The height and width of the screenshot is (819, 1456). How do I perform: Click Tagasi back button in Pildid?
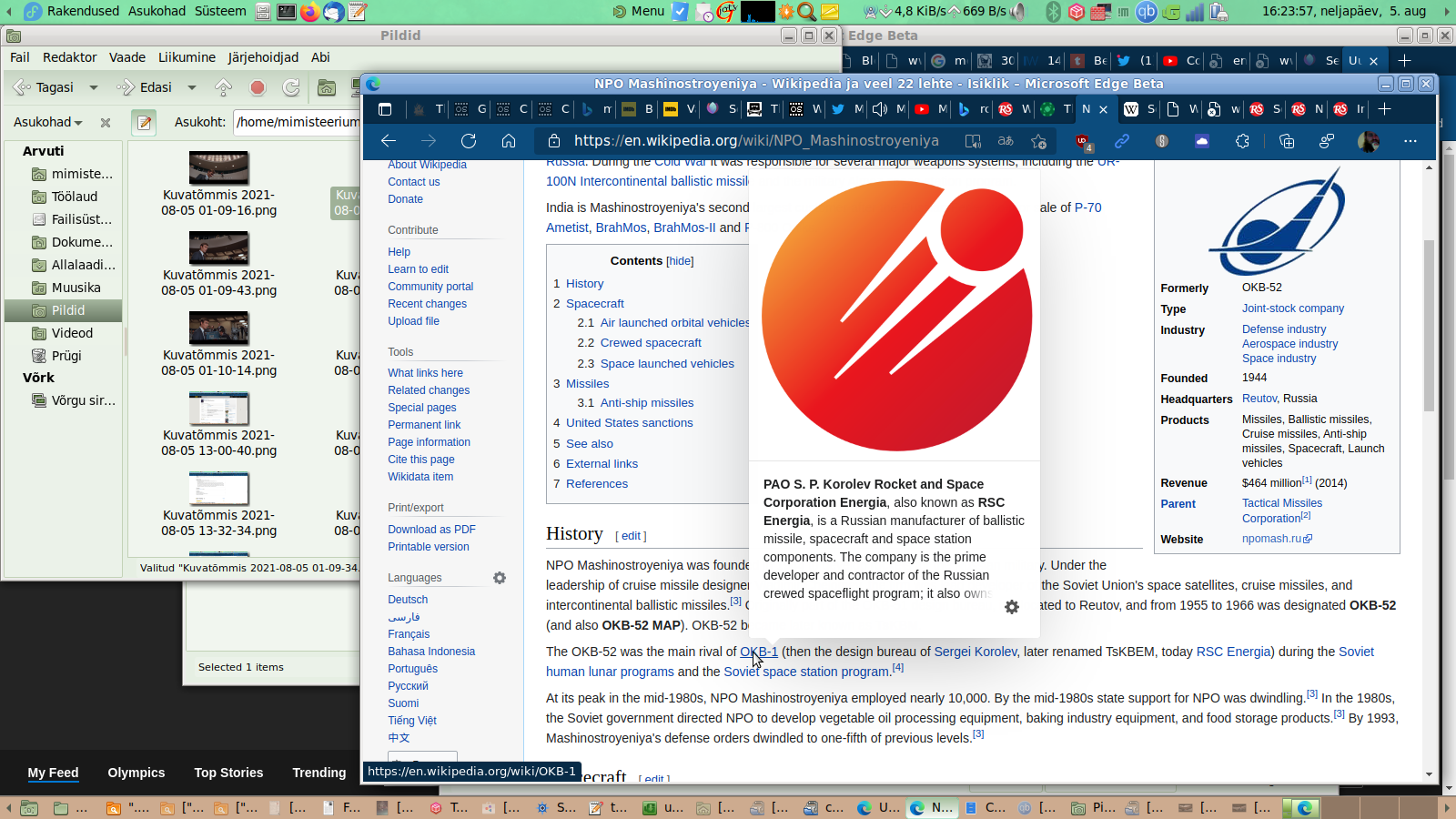point(44,87)
